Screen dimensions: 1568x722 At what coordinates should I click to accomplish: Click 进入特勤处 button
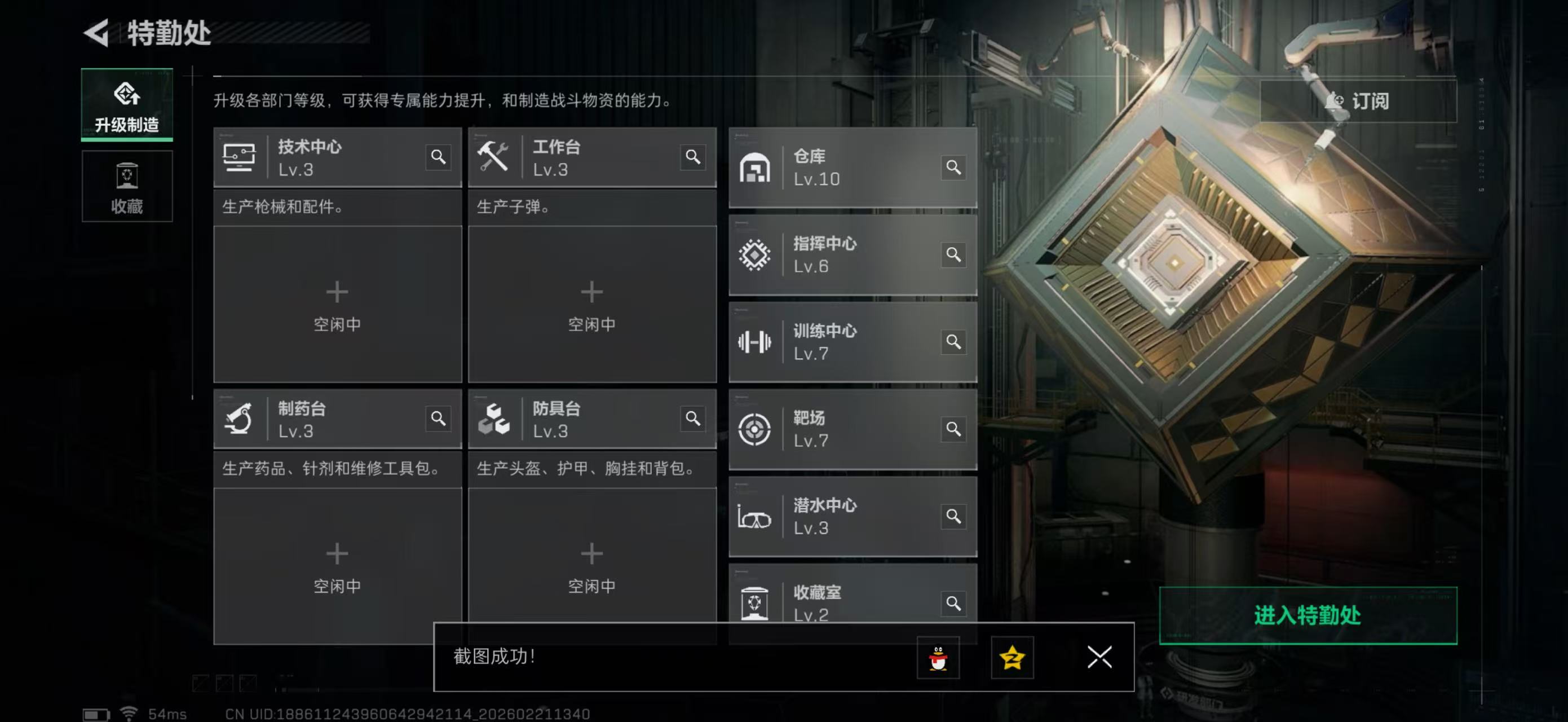point(1308,615)
